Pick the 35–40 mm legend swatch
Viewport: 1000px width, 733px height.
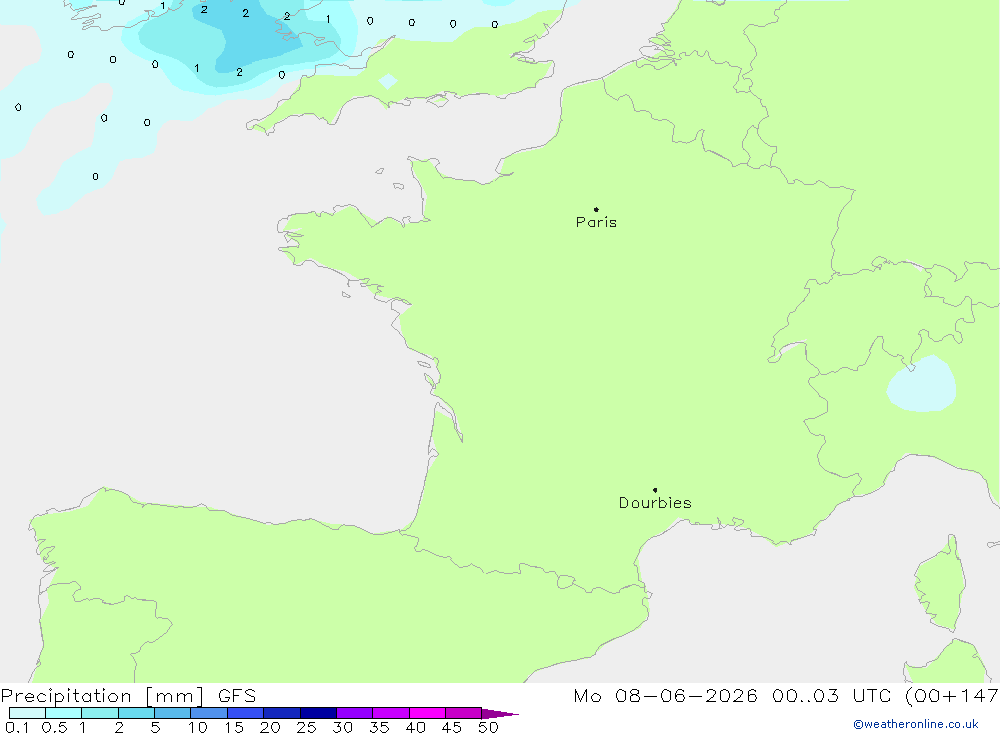[391, 713]
